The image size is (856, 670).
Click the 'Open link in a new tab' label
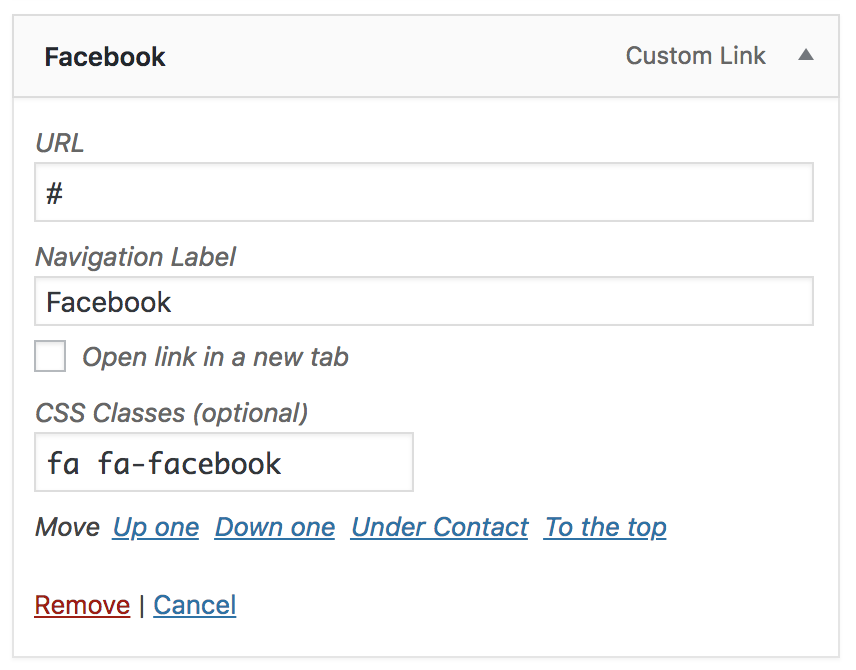[x=215, y=357]
